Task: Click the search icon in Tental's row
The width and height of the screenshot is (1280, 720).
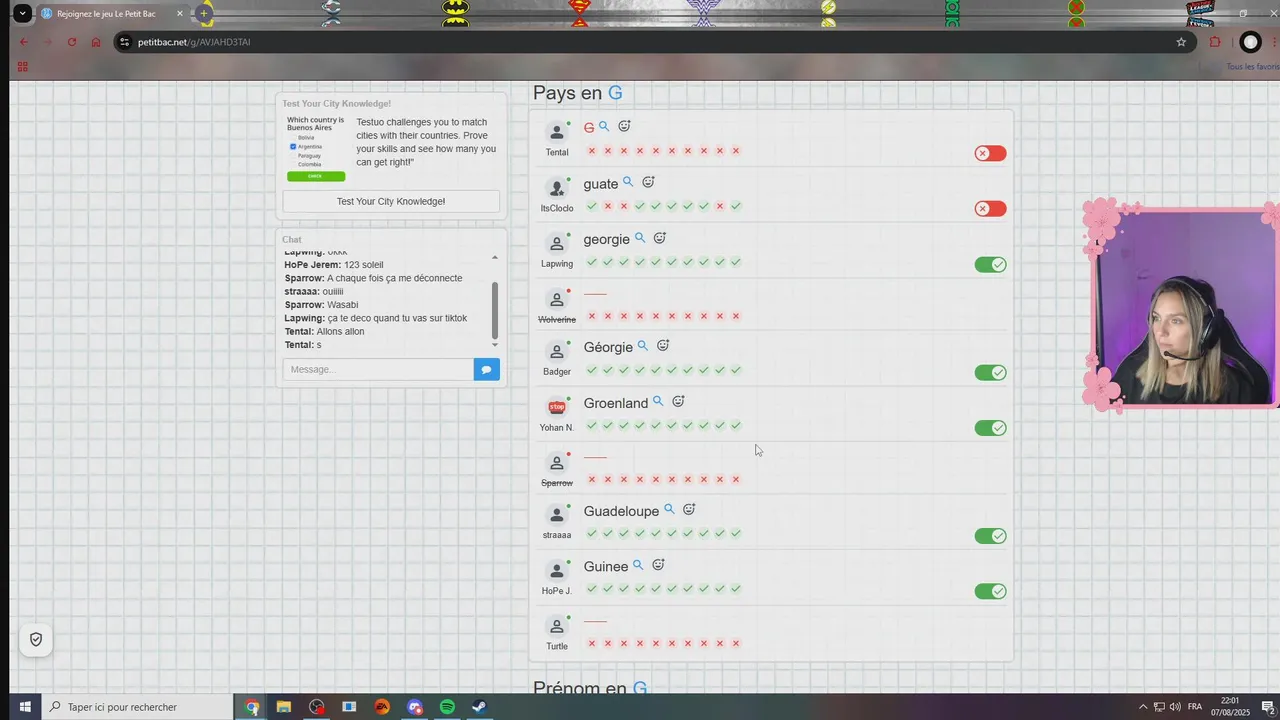Action: click(x=604, y=127)
